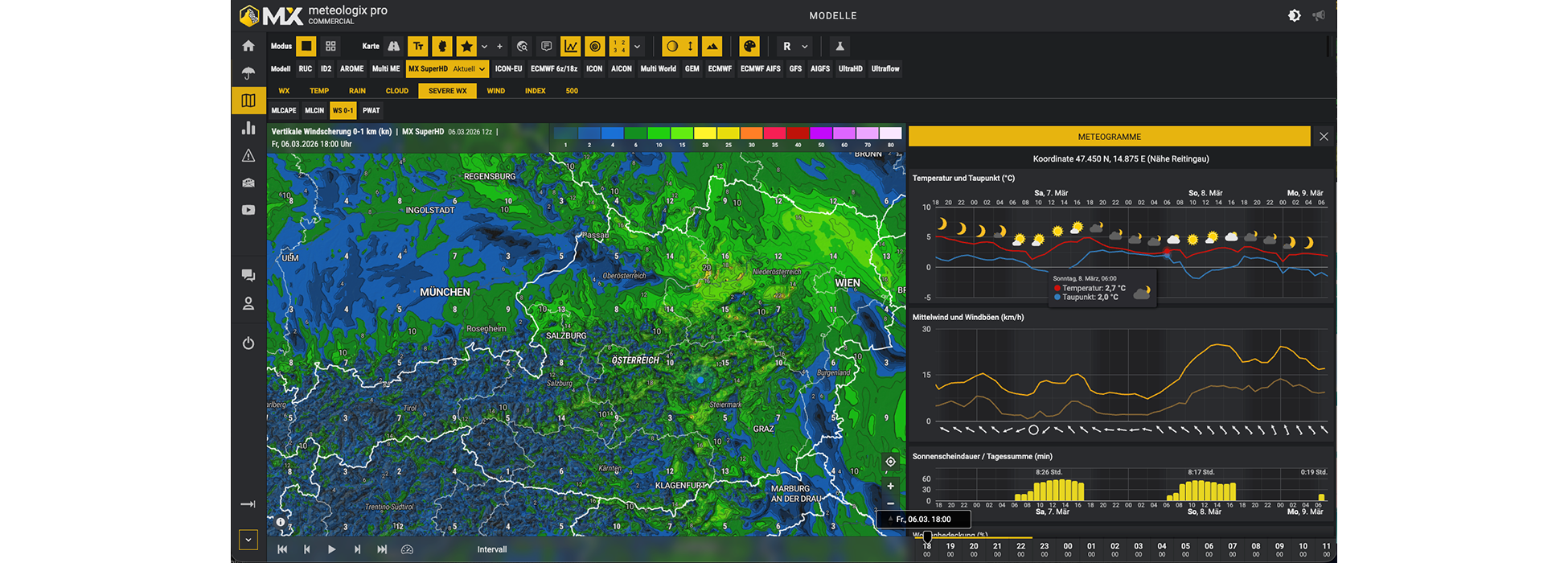Screen dimensions: 1568x563
Task: Switch to the multi-panel grid mode
Action: pyautogui.click(x=330, y=47)
